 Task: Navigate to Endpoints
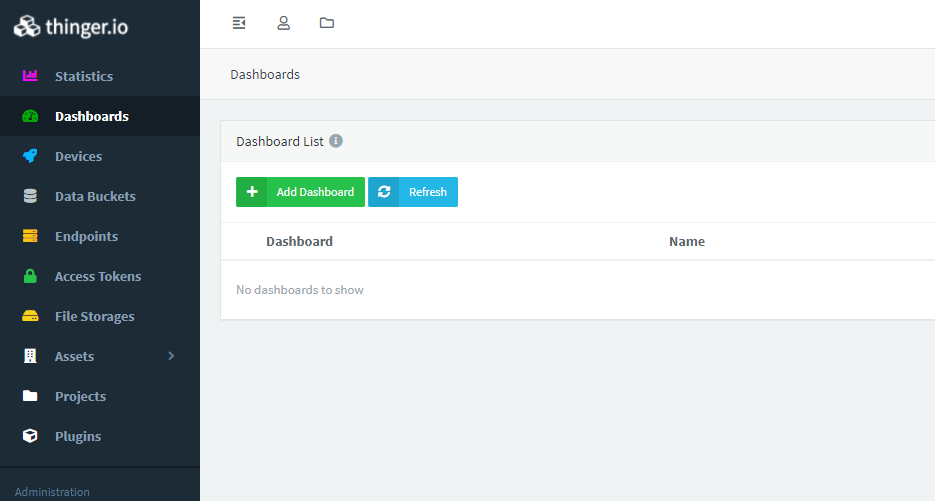click(x=86, y=236)
